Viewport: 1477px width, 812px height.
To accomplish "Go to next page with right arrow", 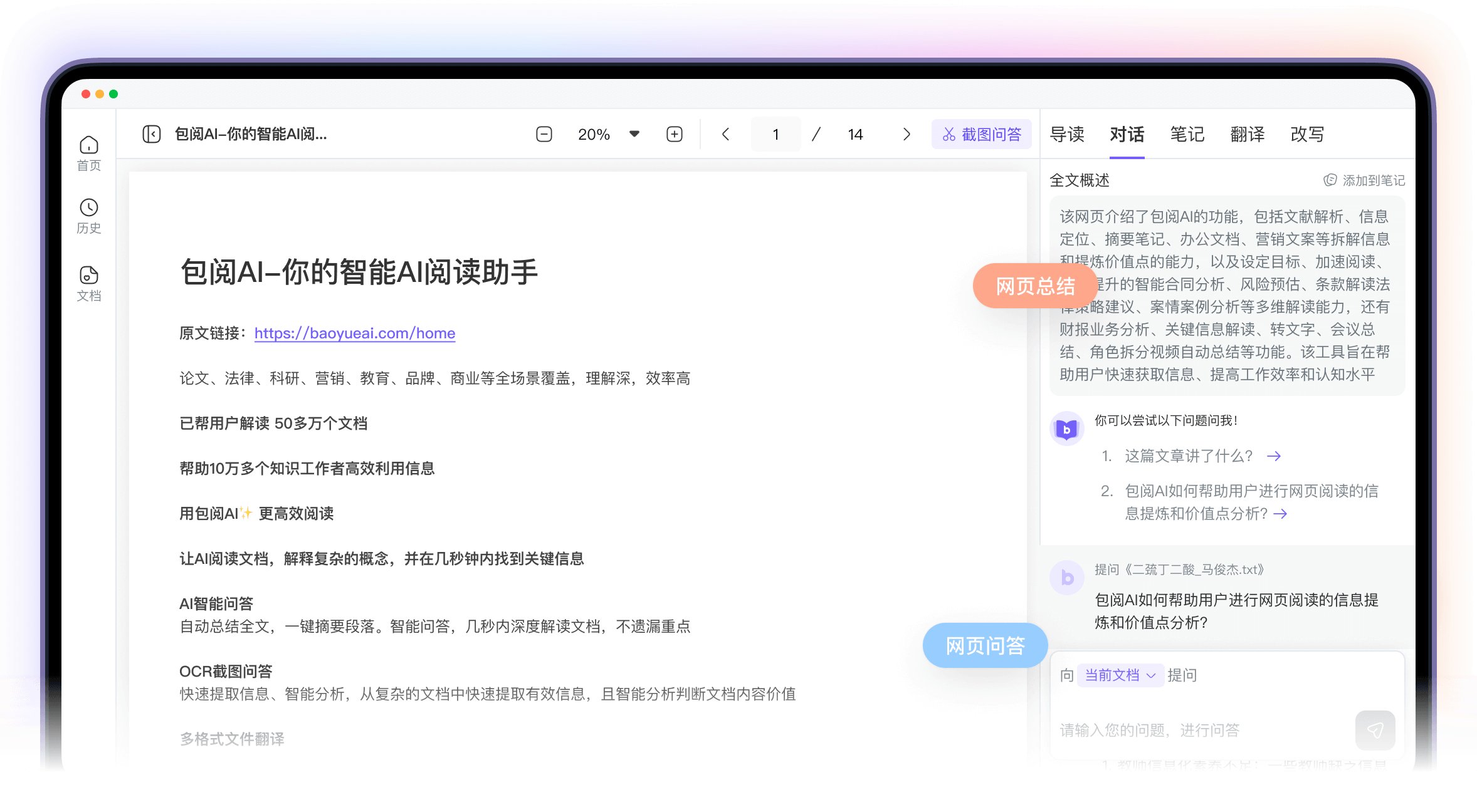I will click(x=906, y=134).
